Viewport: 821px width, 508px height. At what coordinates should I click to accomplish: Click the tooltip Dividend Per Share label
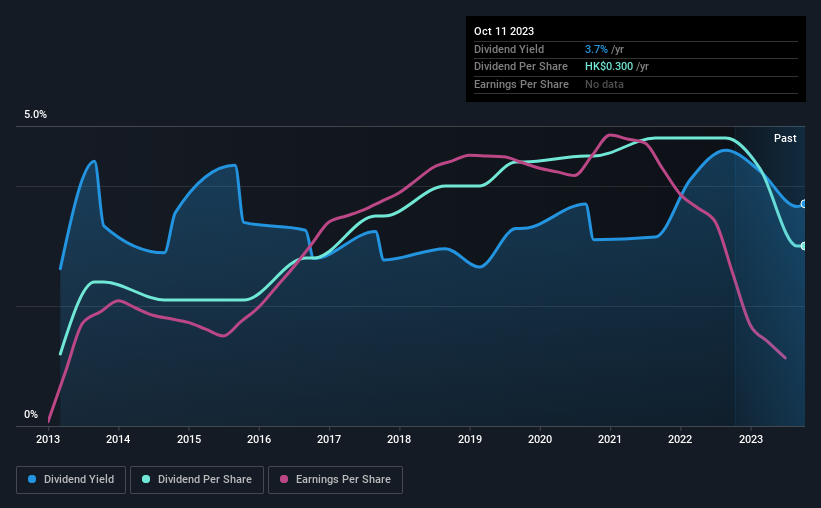tap(521, 67)
